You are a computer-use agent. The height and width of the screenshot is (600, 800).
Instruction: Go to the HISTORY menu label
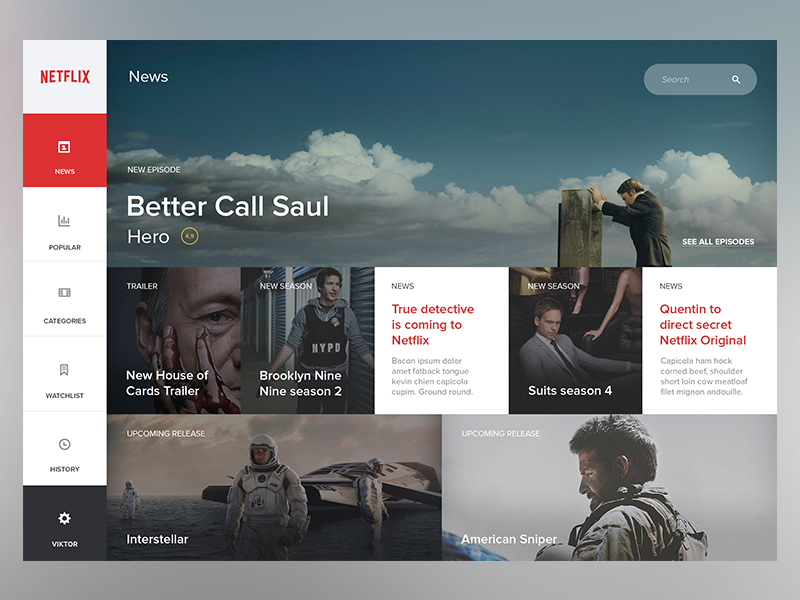pyautogui.click(x=65, y=469)
